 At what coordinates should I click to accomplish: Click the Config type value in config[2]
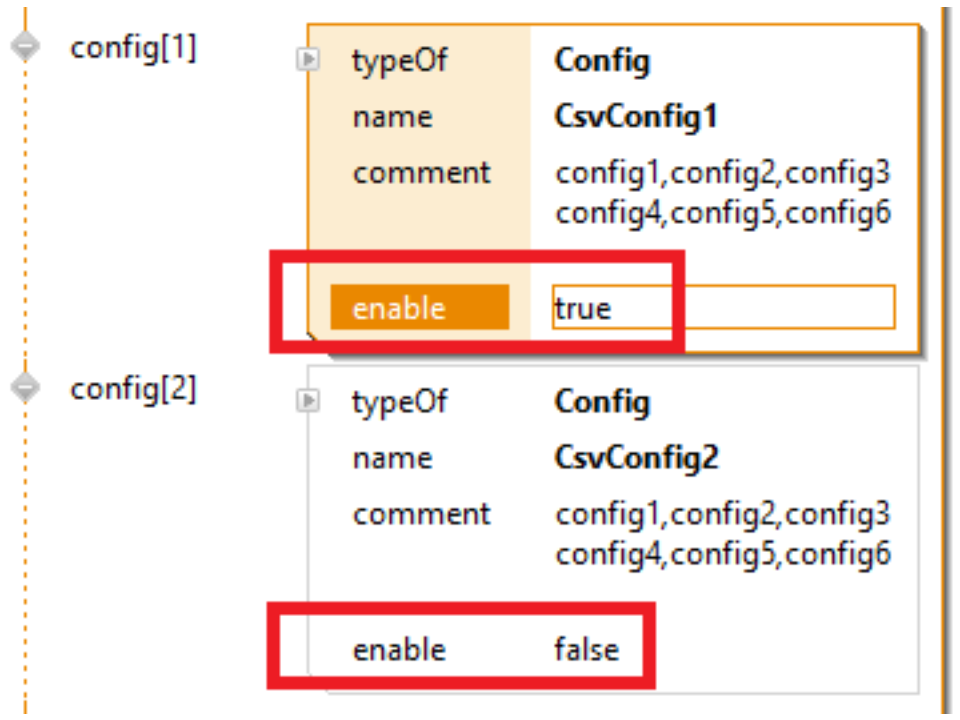click(602, 402)
